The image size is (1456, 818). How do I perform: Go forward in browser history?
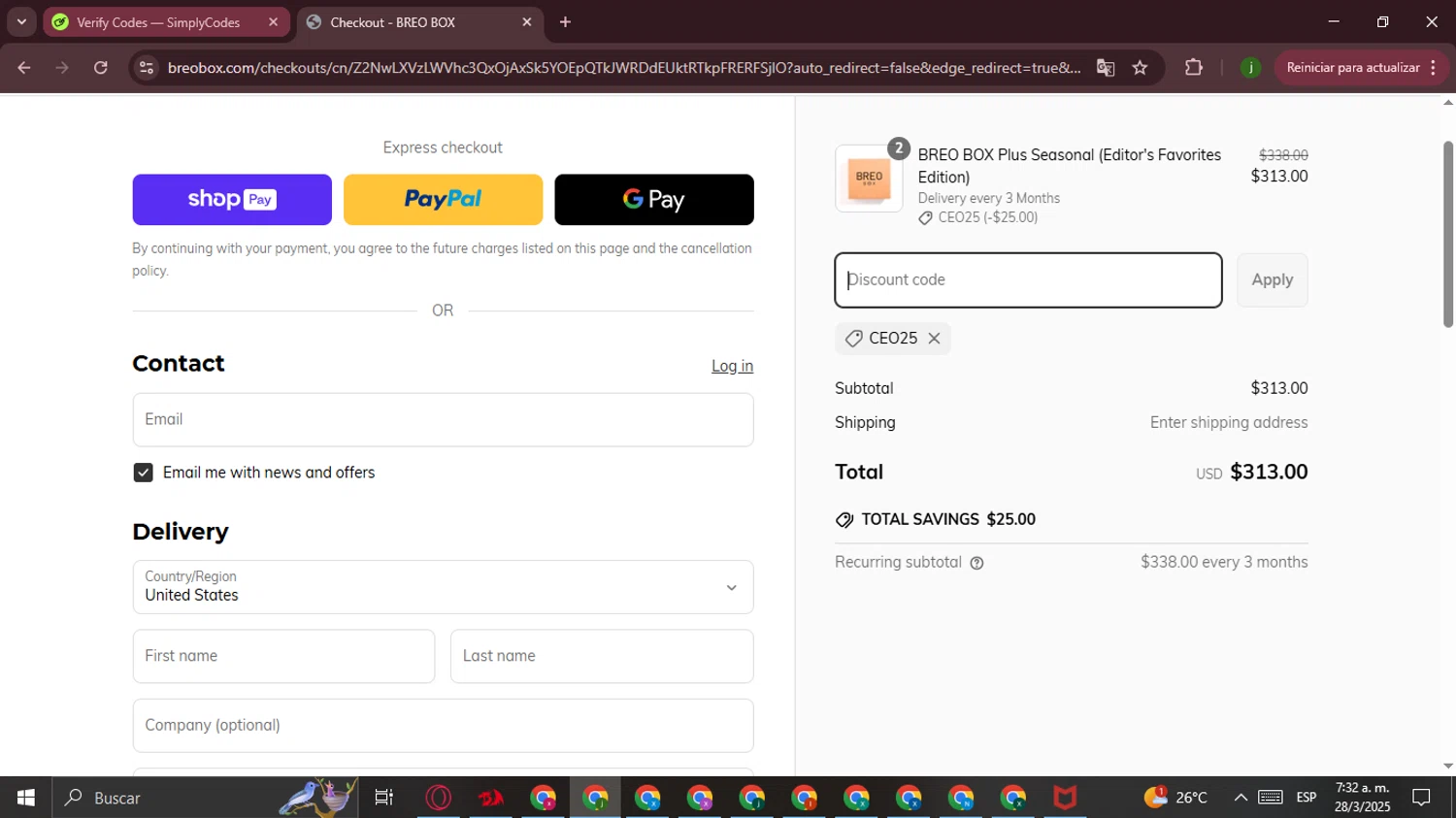coord(62,68)
